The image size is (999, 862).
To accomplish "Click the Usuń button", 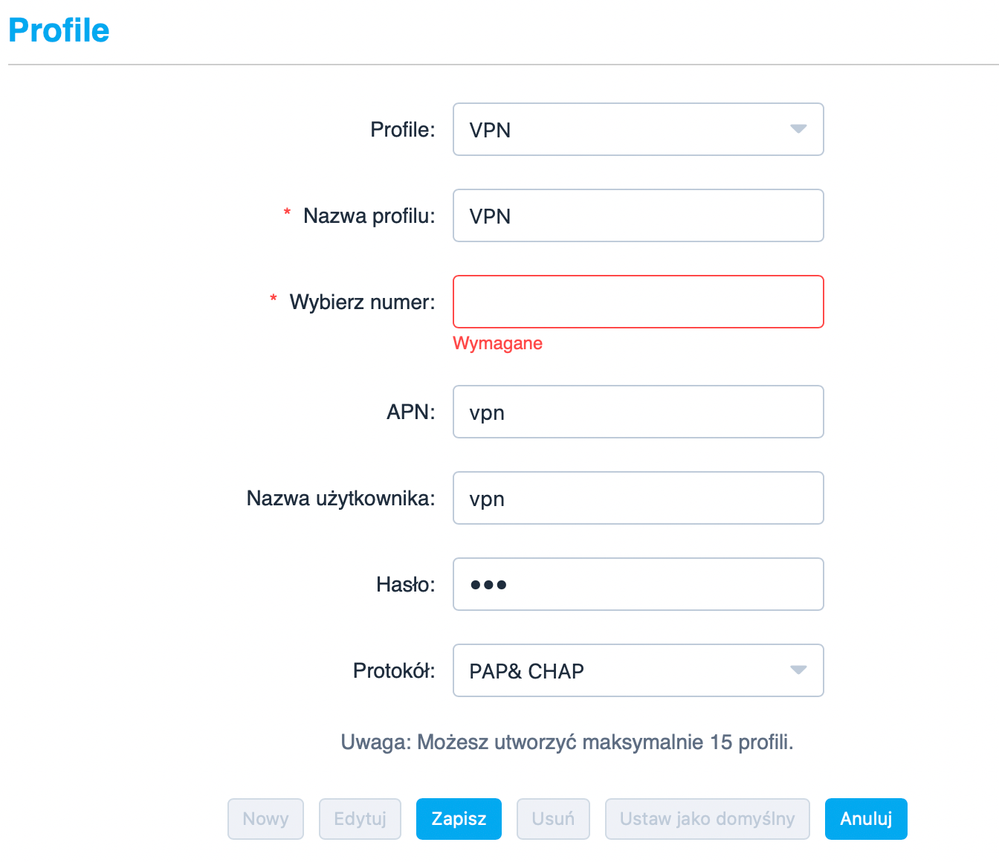I will (553, 818).
